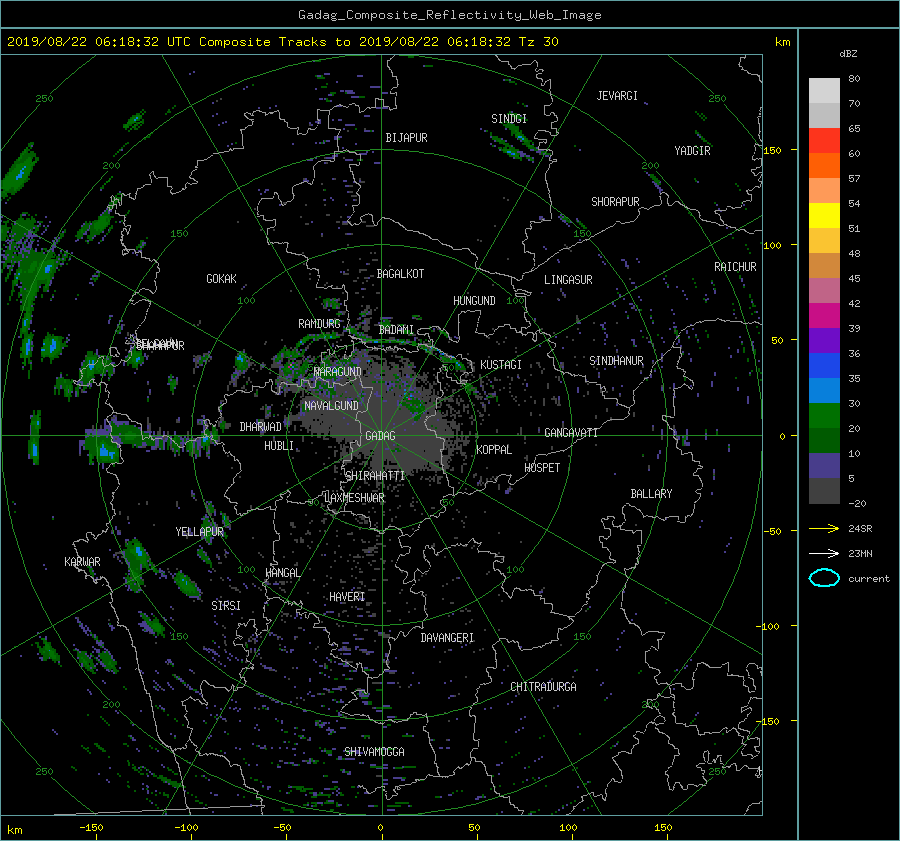Click the DAVANGERI label
The height and width of the screenshot is (841, 900).
(x=447, y=638)
